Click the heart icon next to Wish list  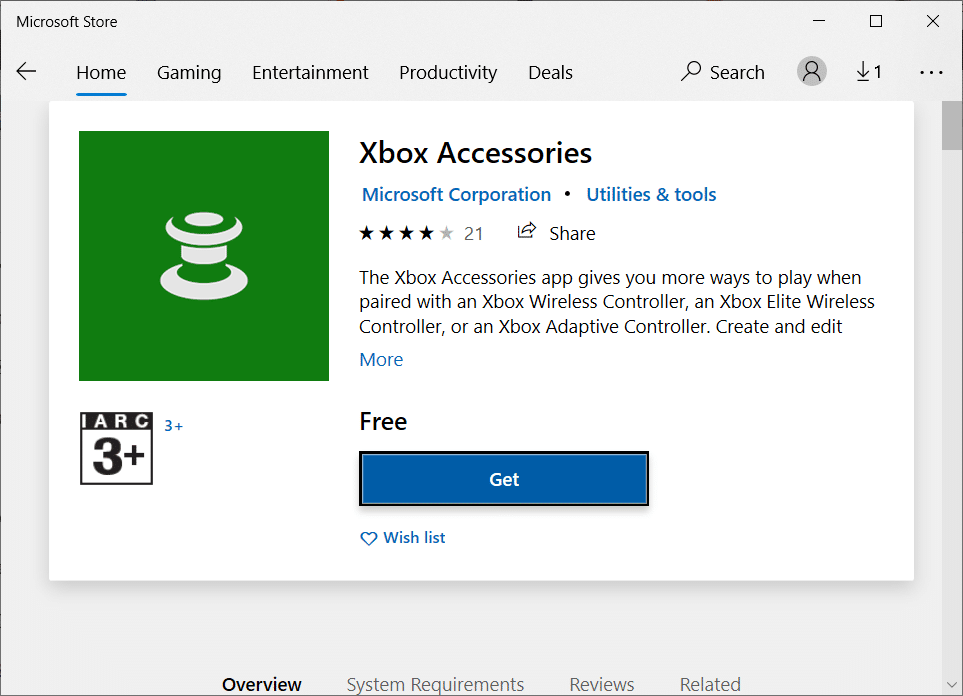[368, 538]
